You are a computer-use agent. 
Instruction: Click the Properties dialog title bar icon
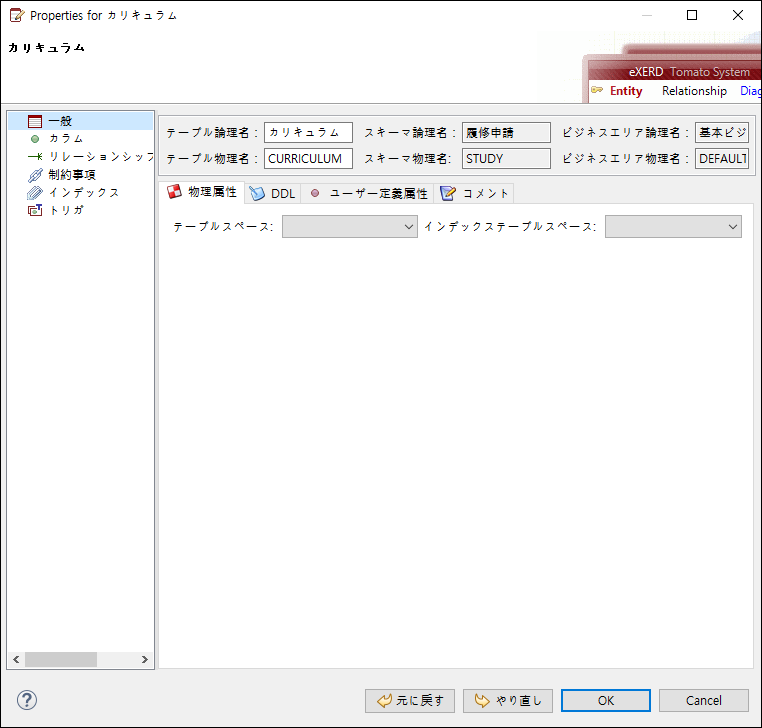(17, 15)
